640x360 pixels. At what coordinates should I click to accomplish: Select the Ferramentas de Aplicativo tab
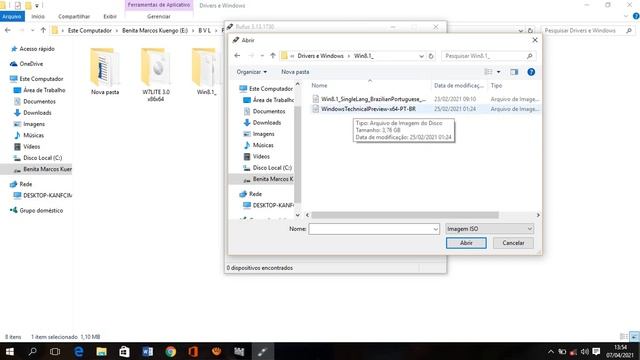pos(159,5)
